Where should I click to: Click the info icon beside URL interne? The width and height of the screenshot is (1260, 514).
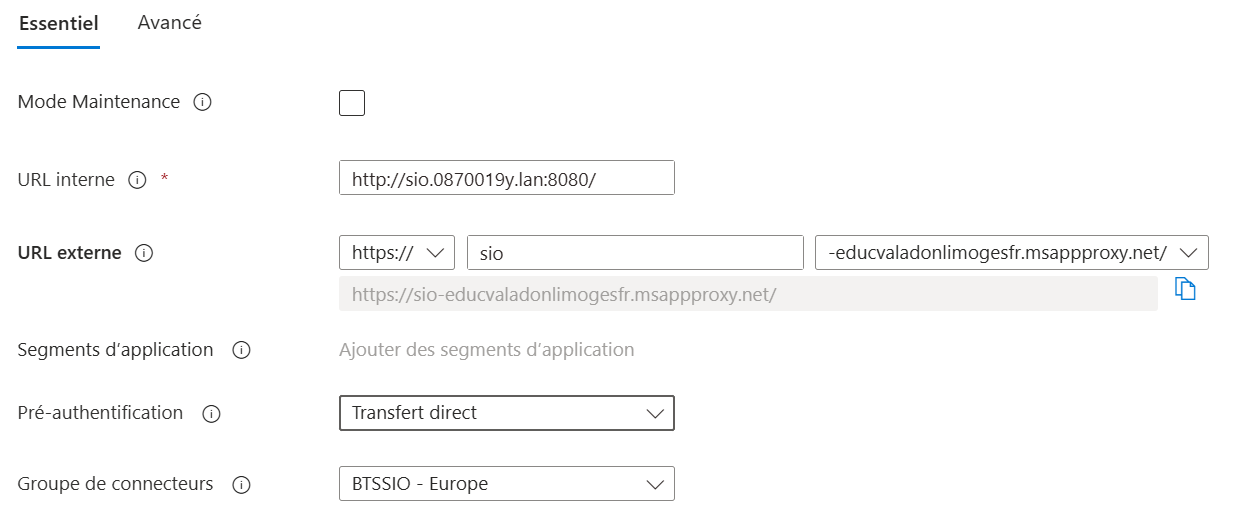138,181
